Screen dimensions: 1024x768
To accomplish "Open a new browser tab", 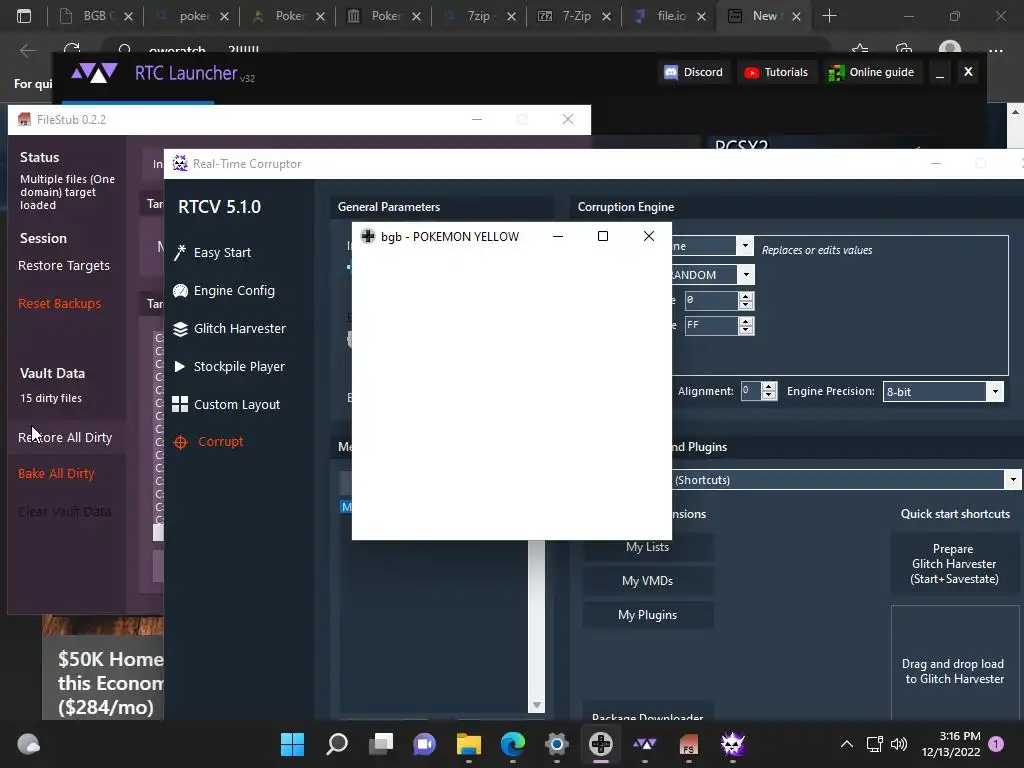I will (x=829, y=16).
